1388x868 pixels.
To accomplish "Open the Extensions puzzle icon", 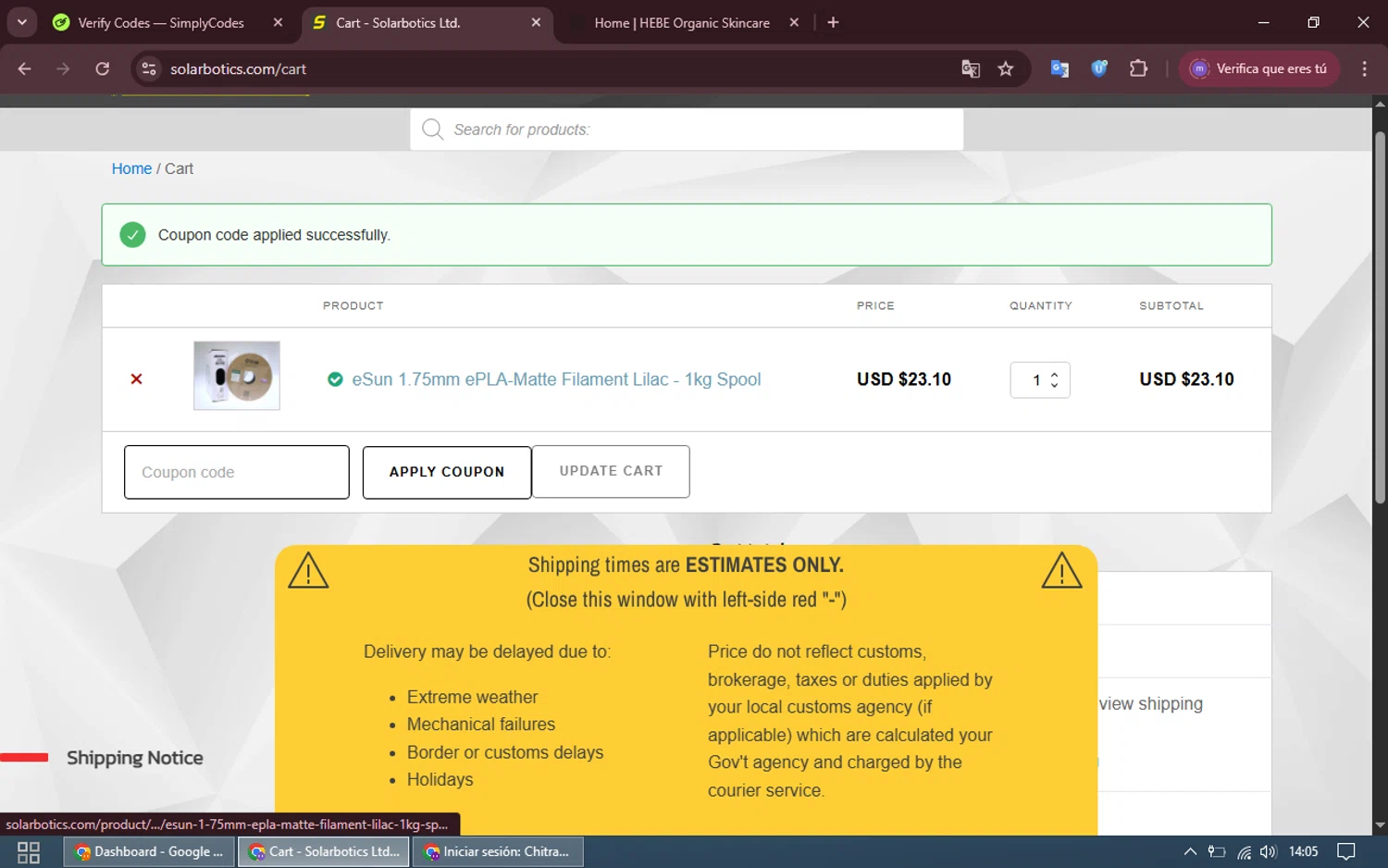I will (x=1138, y=68).
